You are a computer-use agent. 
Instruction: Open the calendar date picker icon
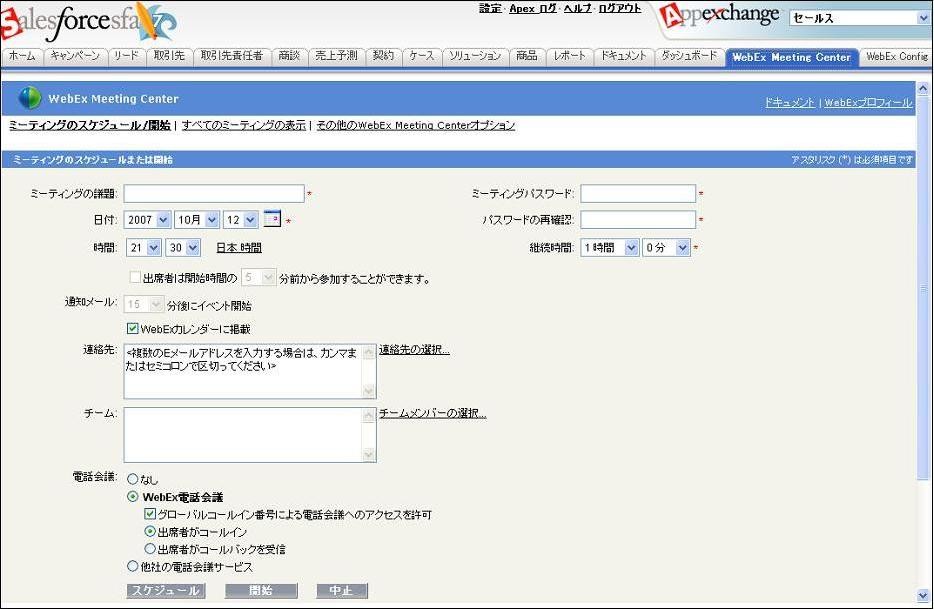click(x=272, y=219)
